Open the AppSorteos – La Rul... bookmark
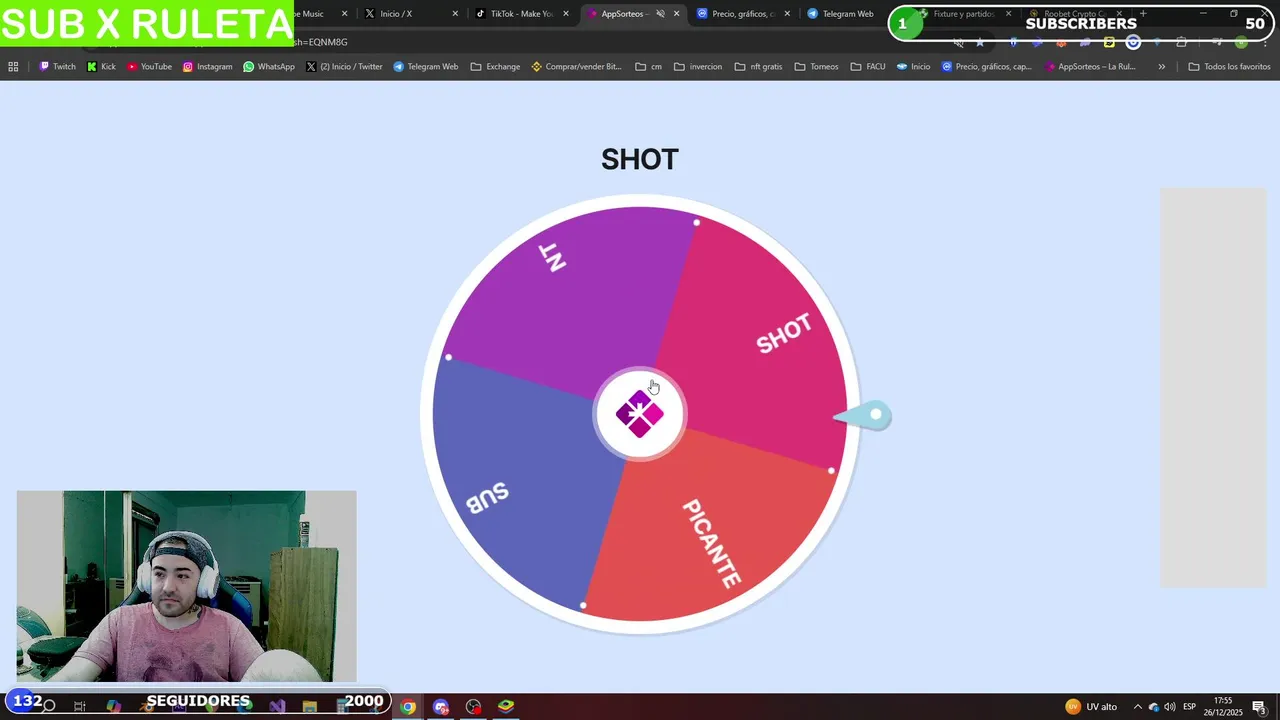This screenshot has width=1280, height=720. 1090,67
